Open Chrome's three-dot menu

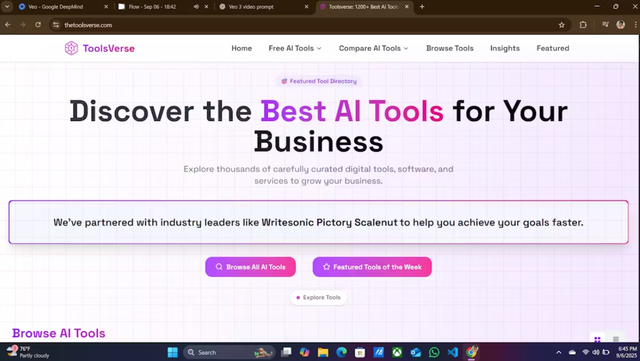coord(636,25)
